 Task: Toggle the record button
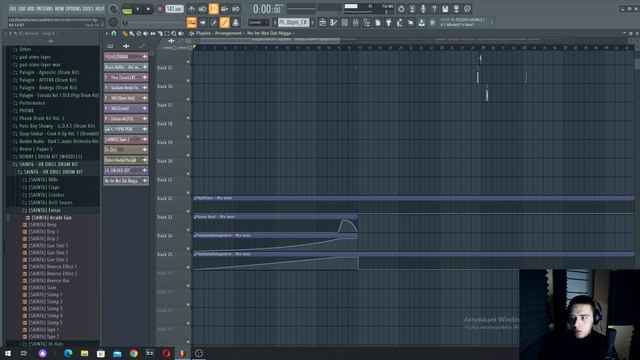[160, 9]
